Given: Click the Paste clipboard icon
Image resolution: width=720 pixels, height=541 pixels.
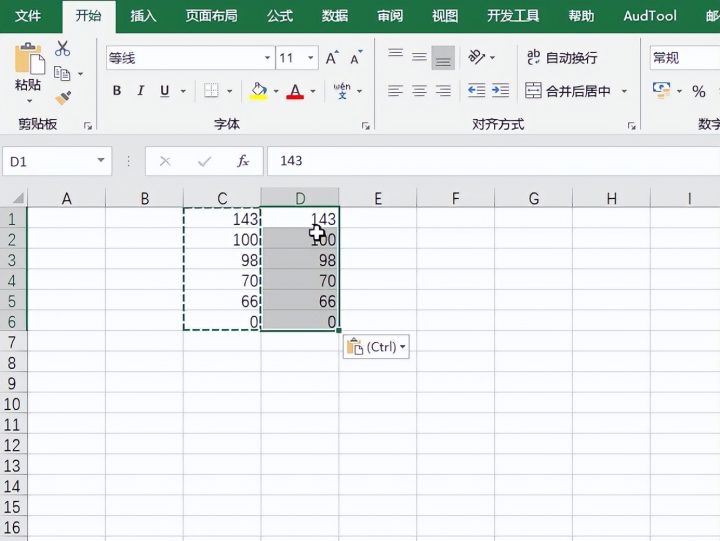Looking at the screenshot, I should pos(29,58).
